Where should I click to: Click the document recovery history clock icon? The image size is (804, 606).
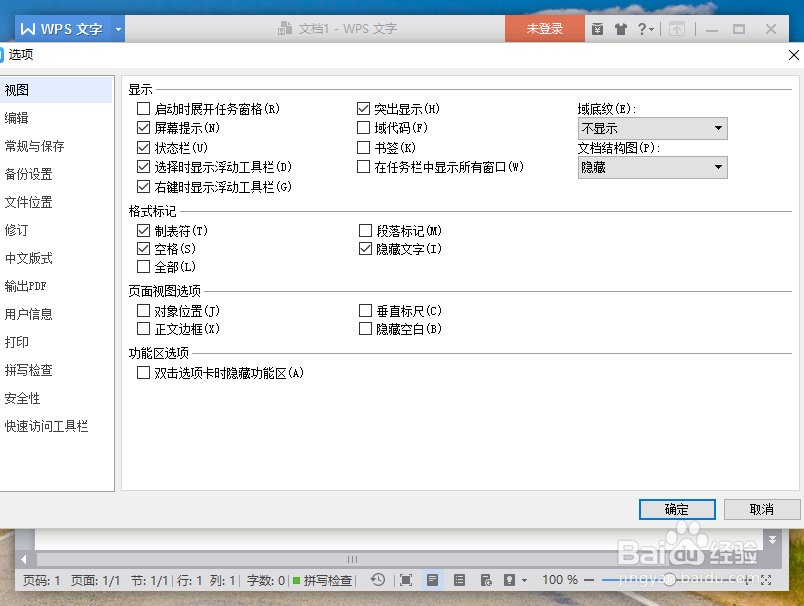coord(378,580)
